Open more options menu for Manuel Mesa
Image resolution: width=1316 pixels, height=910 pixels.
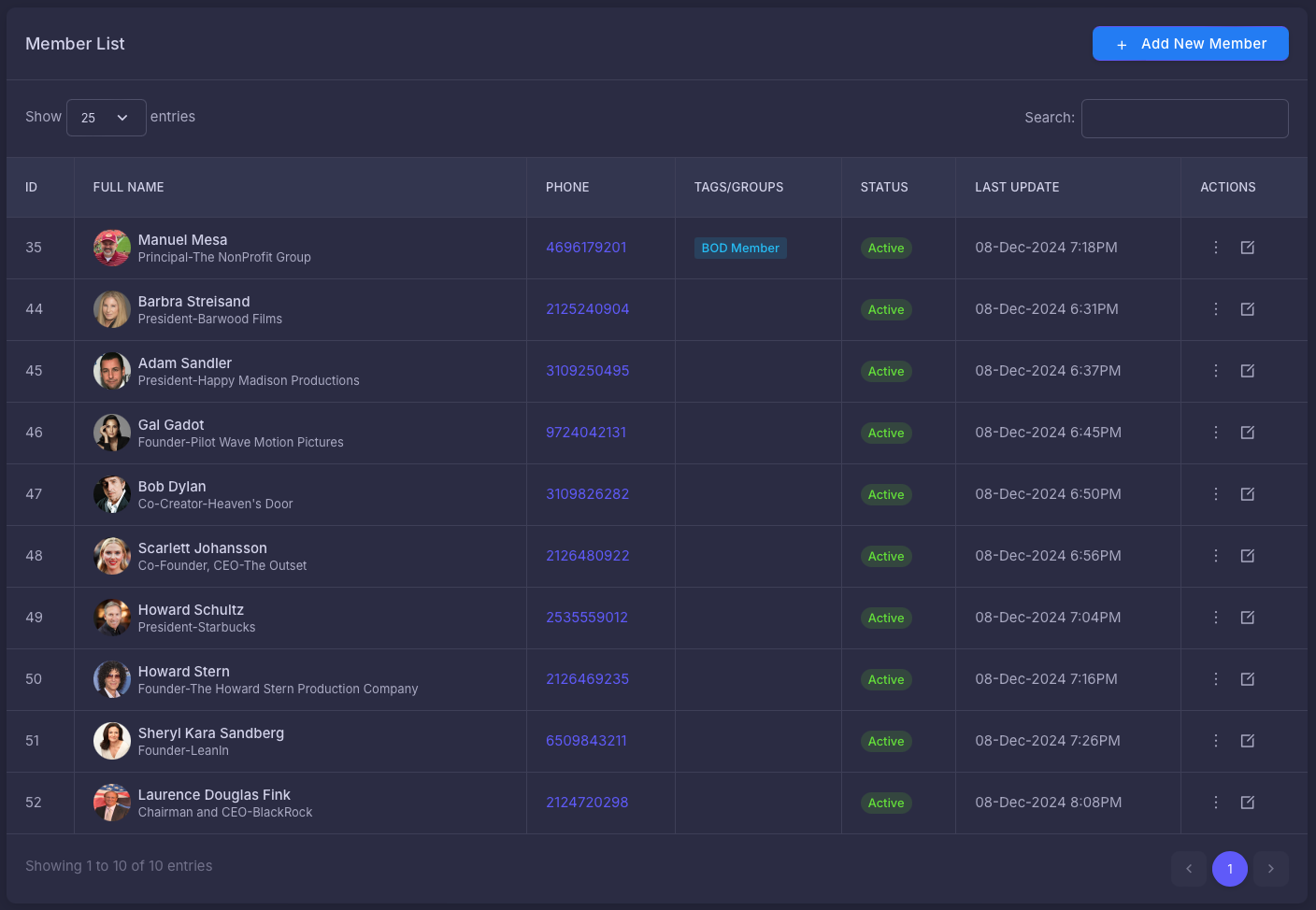[x=1215, y=248]
